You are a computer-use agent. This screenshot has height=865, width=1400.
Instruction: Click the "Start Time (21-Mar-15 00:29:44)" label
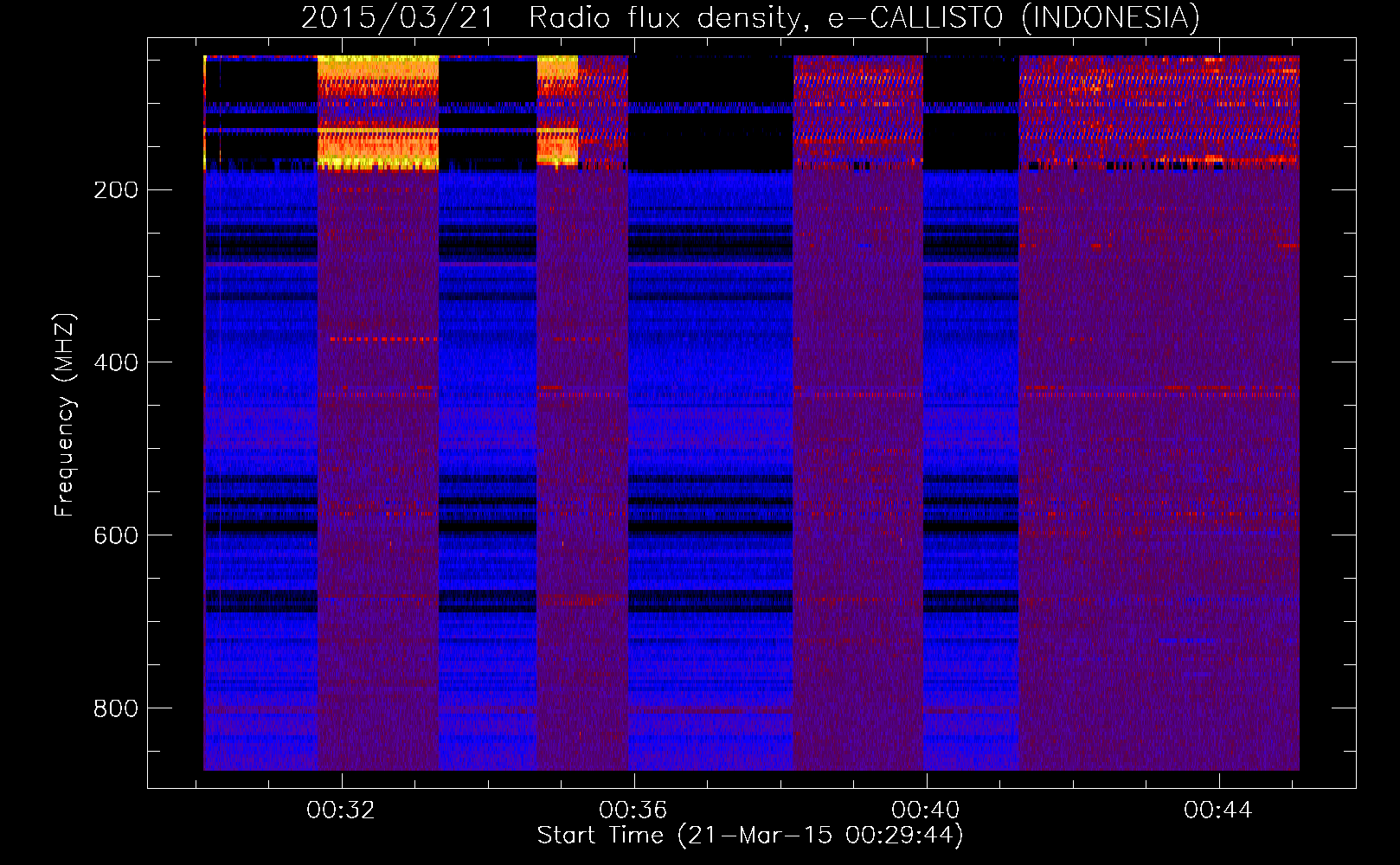tap(750, 836)
